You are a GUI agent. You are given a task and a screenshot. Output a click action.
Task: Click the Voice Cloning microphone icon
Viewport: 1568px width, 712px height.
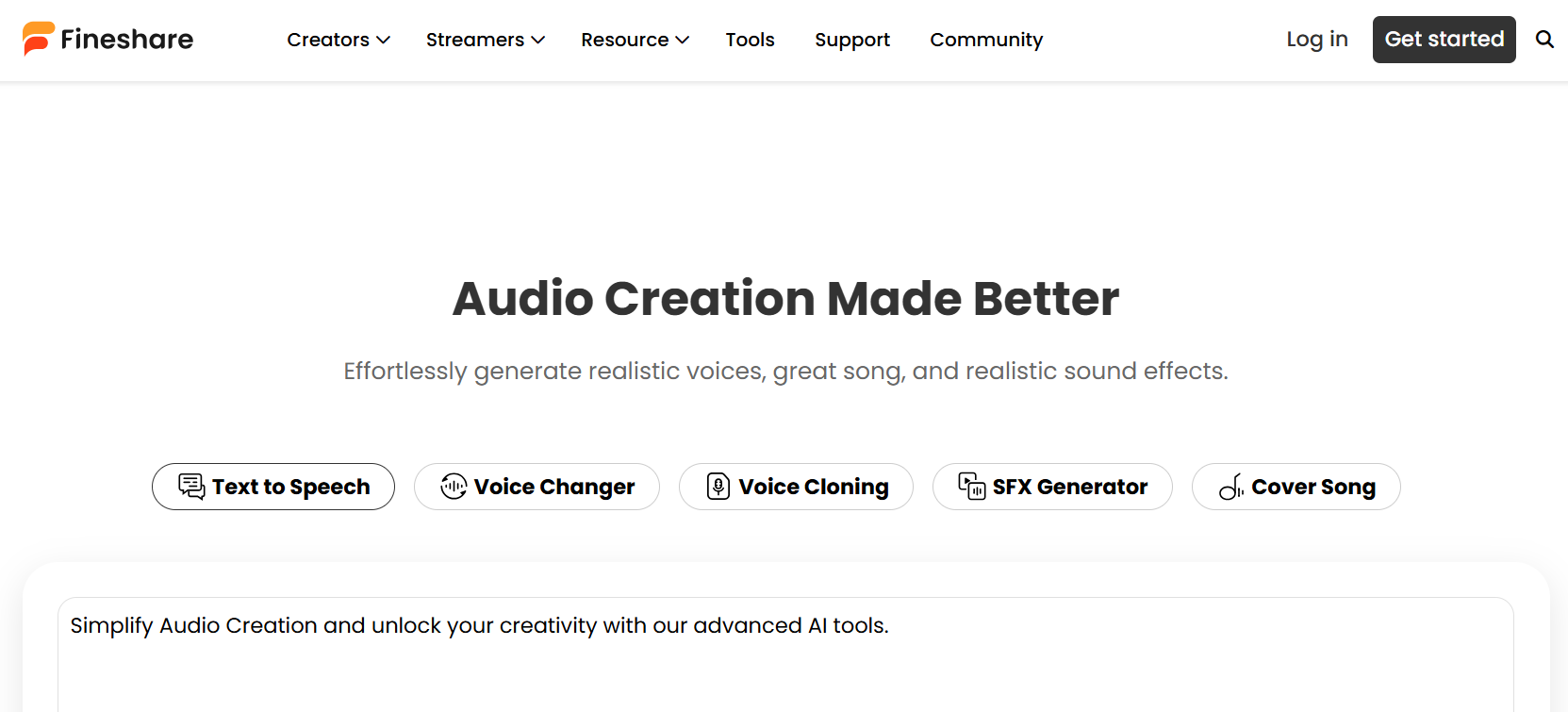tap(718, 487)
